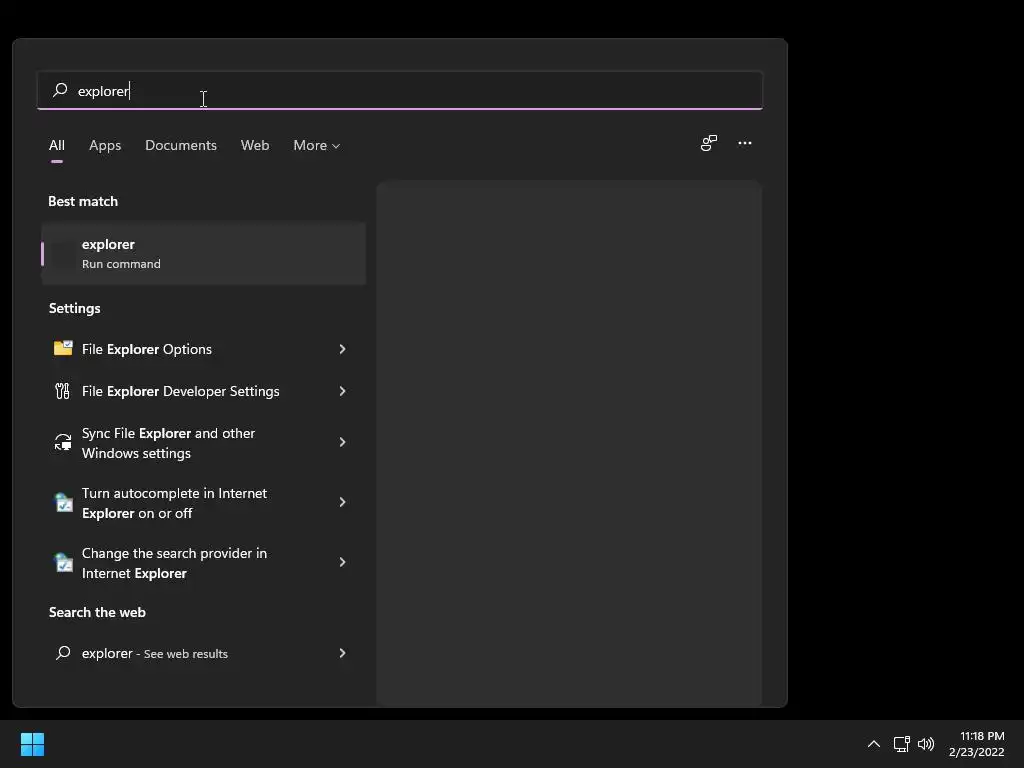Open the three-dot options menu
Image resolution: width=1024 pixels, height=768 pixels.
pos(744,143)
